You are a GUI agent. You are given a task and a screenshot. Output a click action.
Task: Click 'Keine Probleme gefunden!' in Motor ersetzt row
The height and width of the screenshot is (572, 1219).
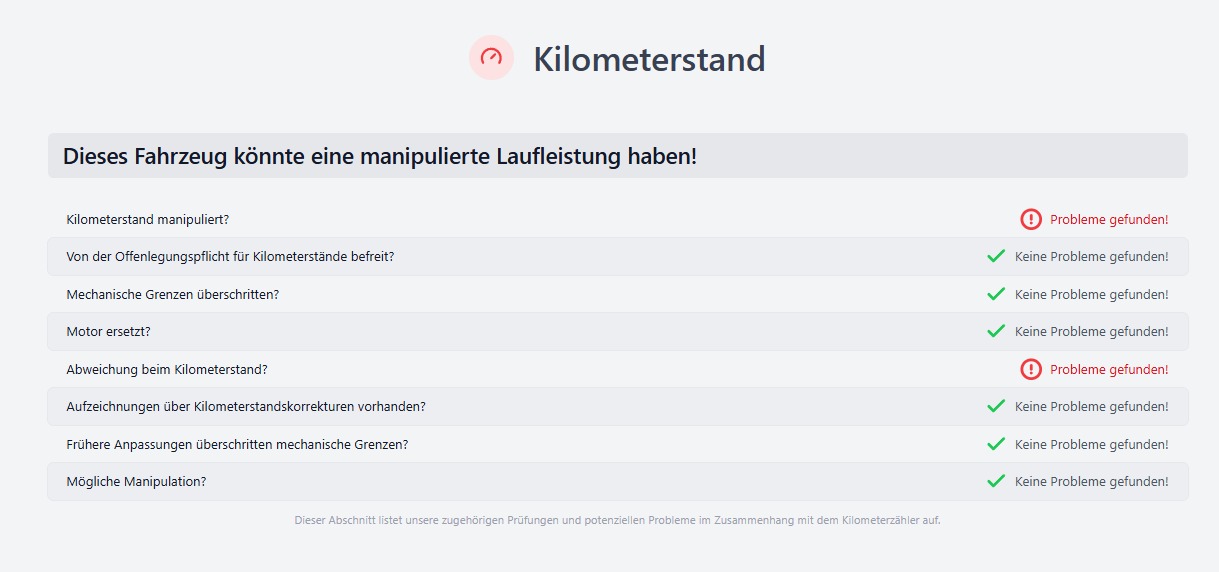click(x=1092, y=331)
